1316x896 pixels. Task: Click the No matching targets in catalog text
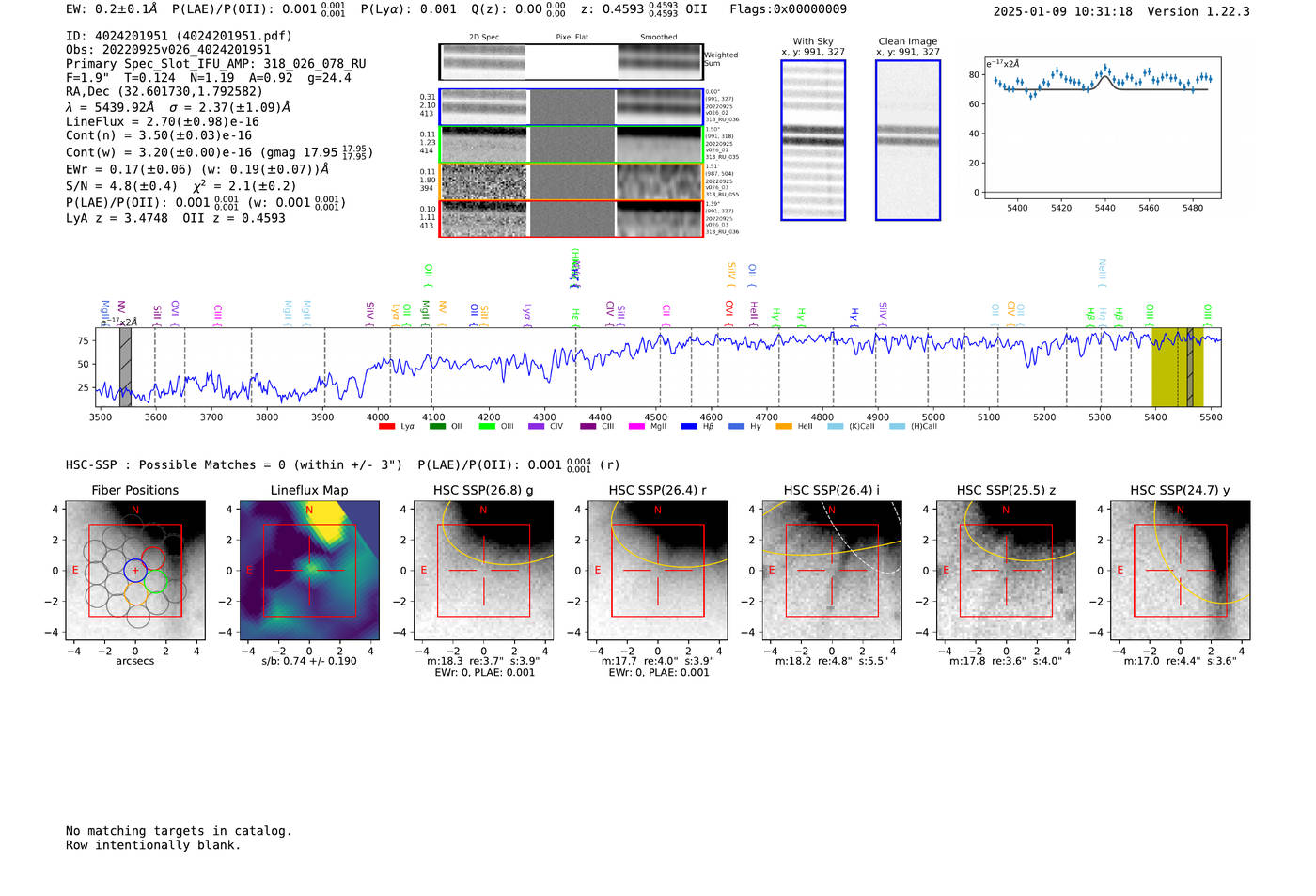(179, 831)
